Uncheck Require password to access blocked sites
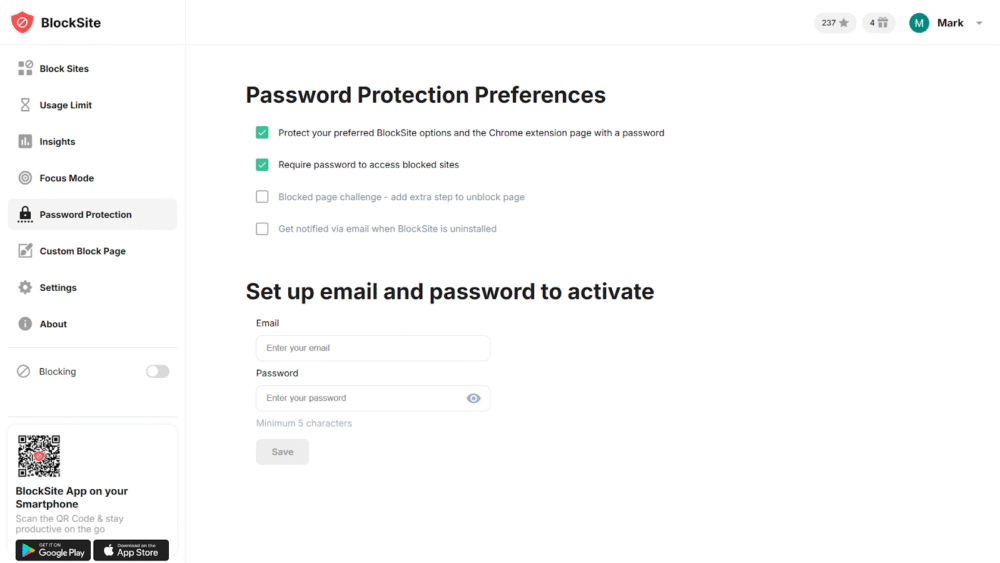 click(x=262, y=165)
